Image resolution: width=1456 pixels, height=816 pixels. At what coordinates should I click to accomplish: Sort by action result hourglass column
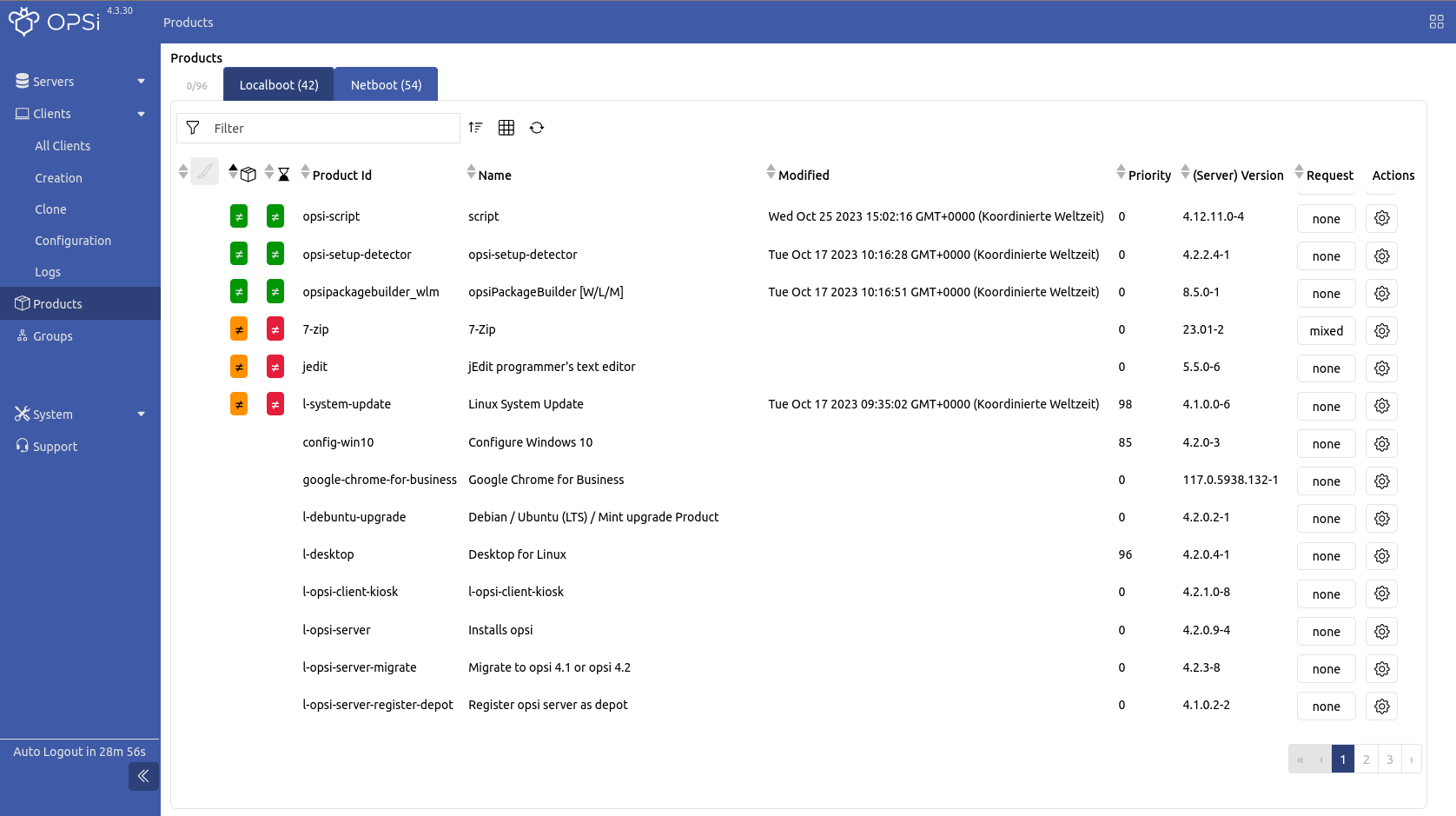277,173
